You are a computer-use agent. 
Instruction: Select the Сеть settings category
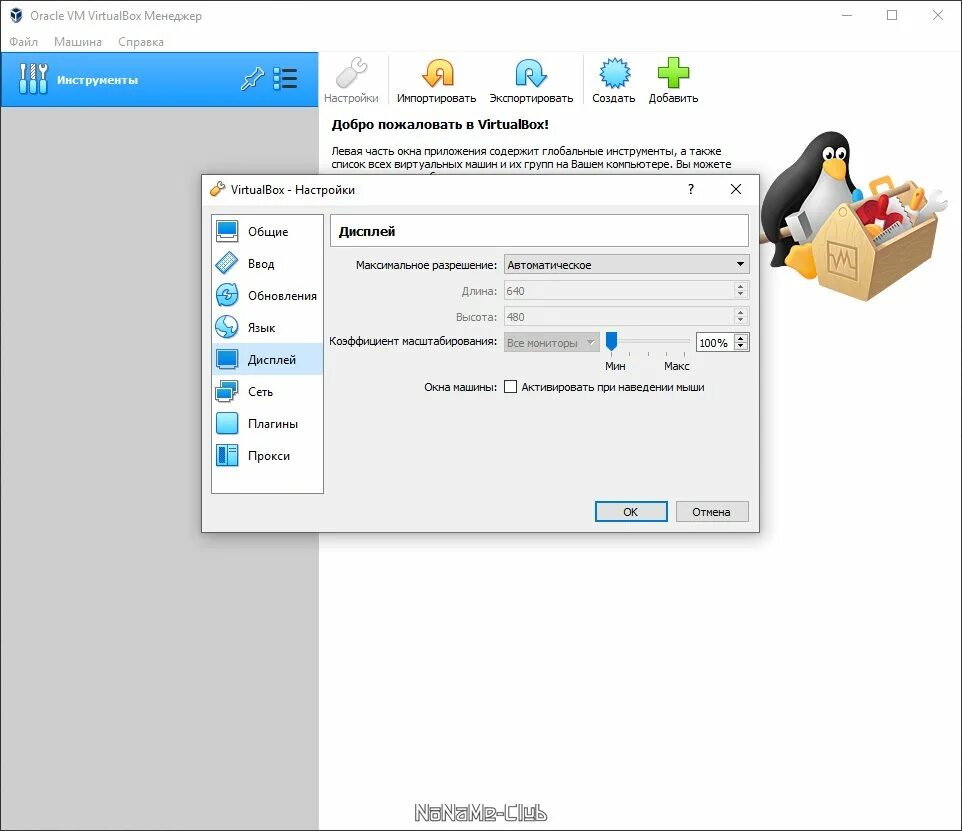click(267, 391)
